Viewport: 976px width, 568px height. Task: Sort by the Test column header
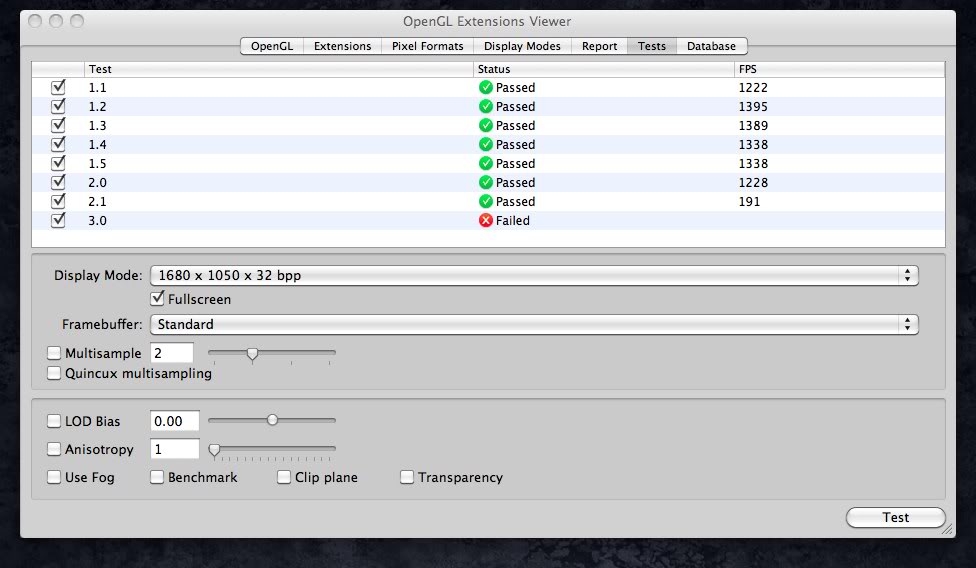pyautogui.click(x=279, y=69)
